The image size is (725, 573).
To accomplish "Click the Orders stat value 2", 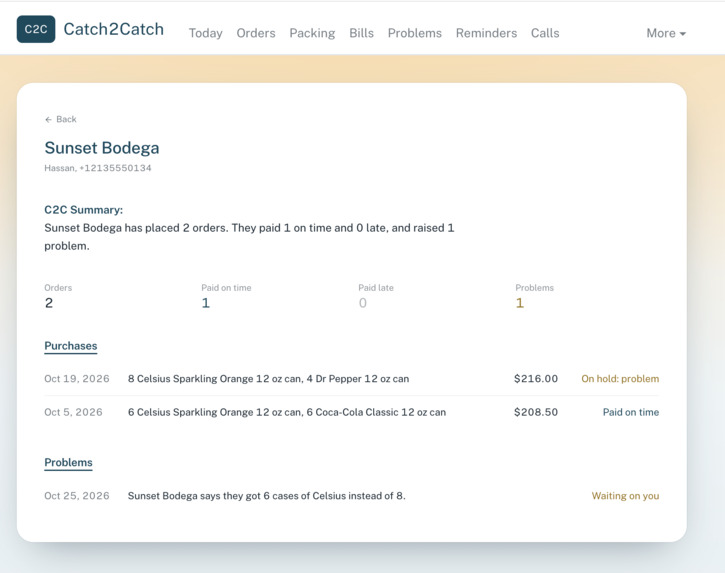I will [x=49, y=303].
